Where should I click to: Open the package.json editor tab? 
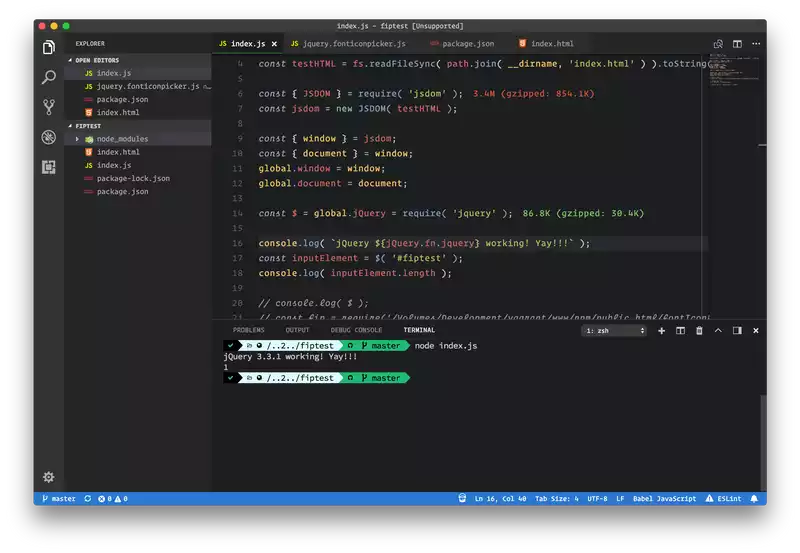(462, 44)
